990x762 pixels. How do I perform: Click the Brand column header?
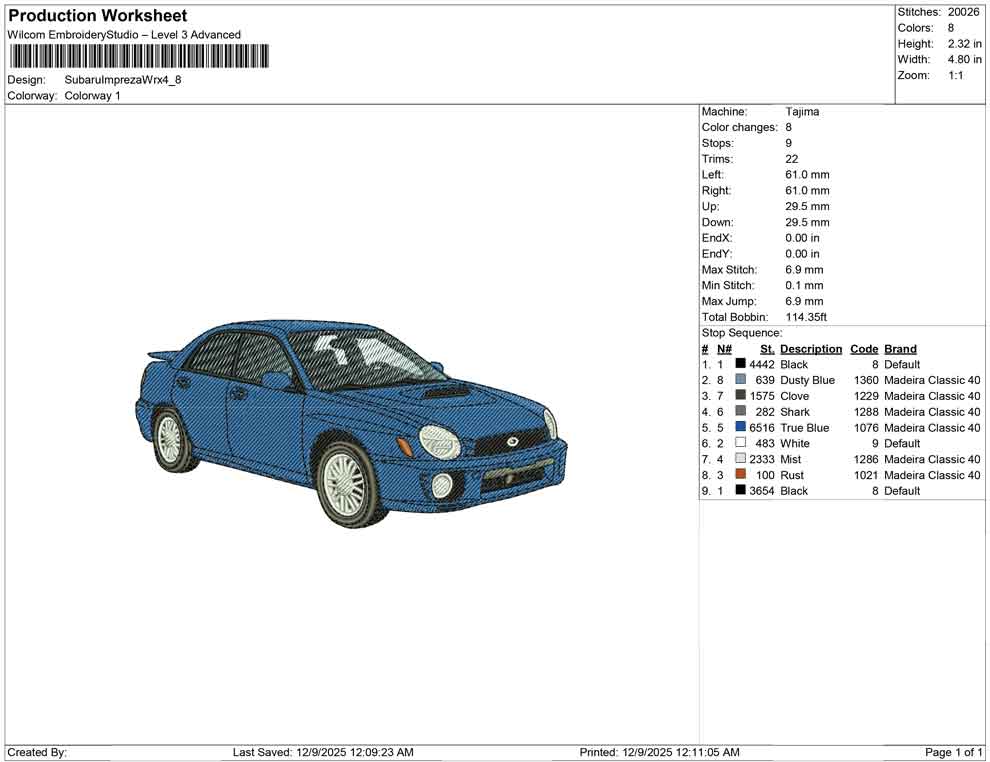coord(899,348)
